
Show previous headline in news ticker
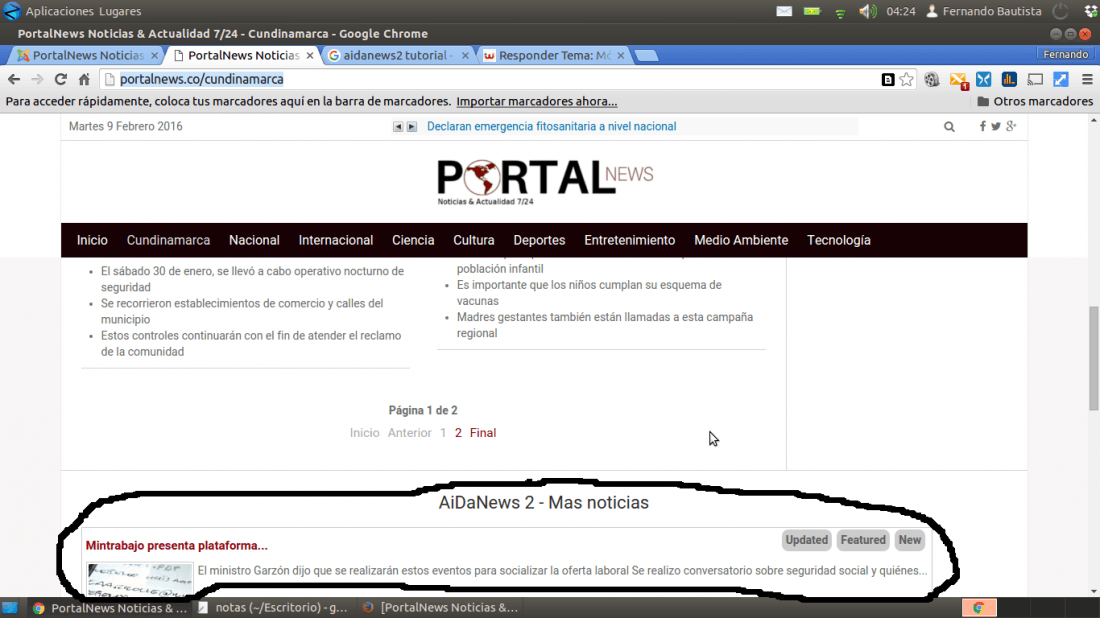click(x=398, y=127)
